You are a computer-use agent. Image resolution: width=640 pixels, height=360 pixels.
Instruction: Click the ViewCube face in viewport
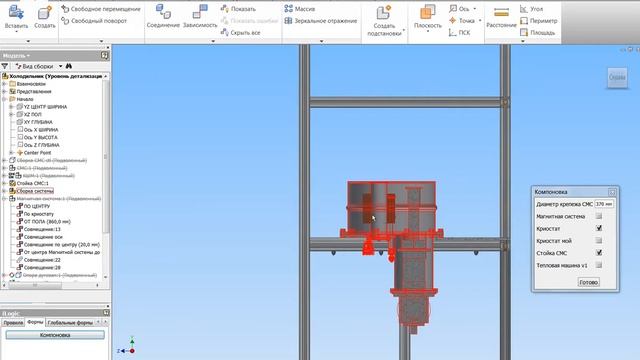[617, 77]
